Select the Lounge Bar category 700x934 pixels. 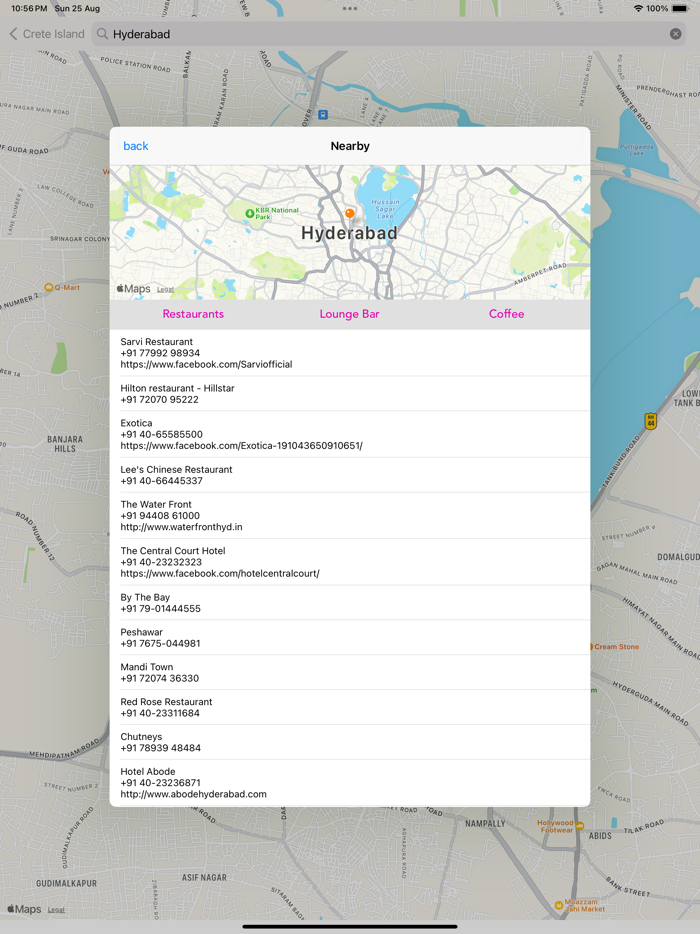tap(349, 314)
